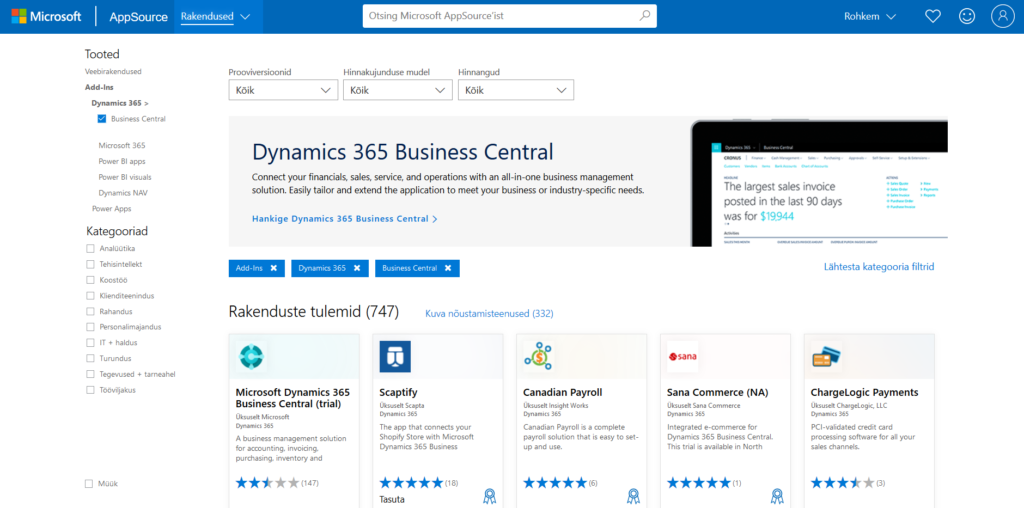1024x508 pixels.
Task: Open the Sana Commerce (NA) title
Action: 717,392
